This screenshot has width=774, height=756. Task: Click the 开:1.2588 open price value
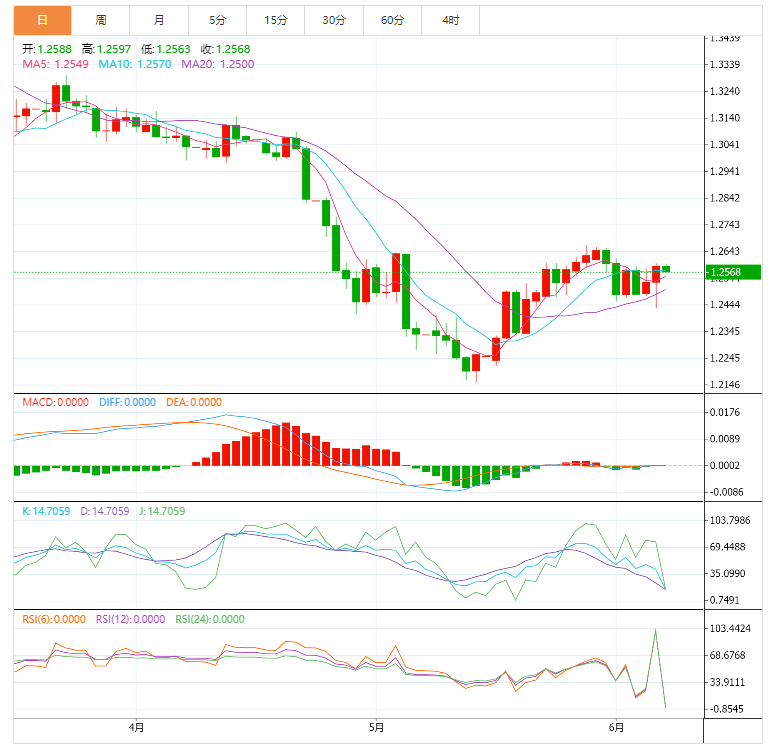(47, 49)
